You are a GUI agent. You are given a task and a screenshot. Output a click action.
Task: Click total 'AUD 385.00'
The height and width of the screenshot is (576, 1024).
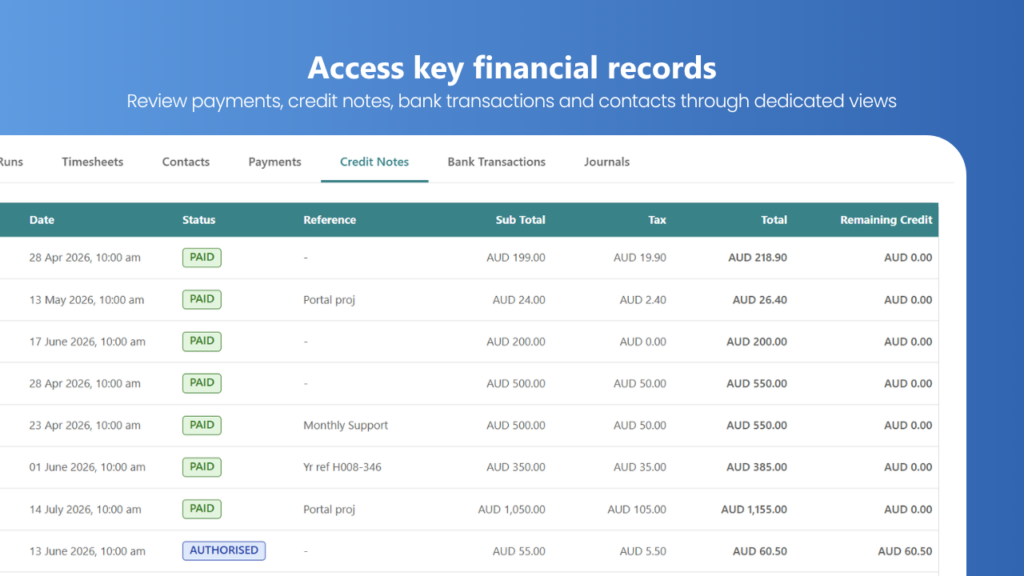[x=757, y=467]
